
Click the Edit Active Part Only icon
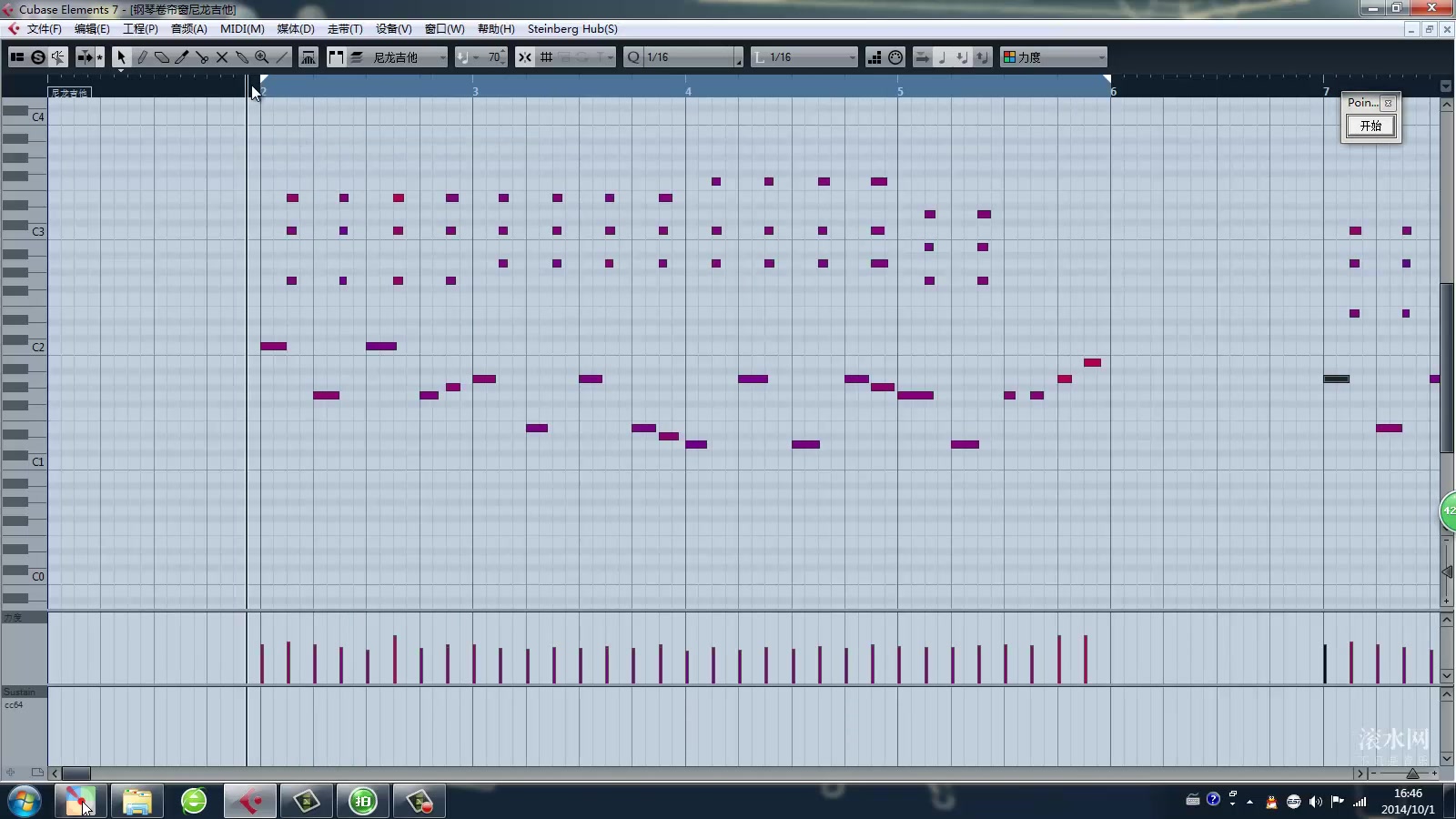356,57
